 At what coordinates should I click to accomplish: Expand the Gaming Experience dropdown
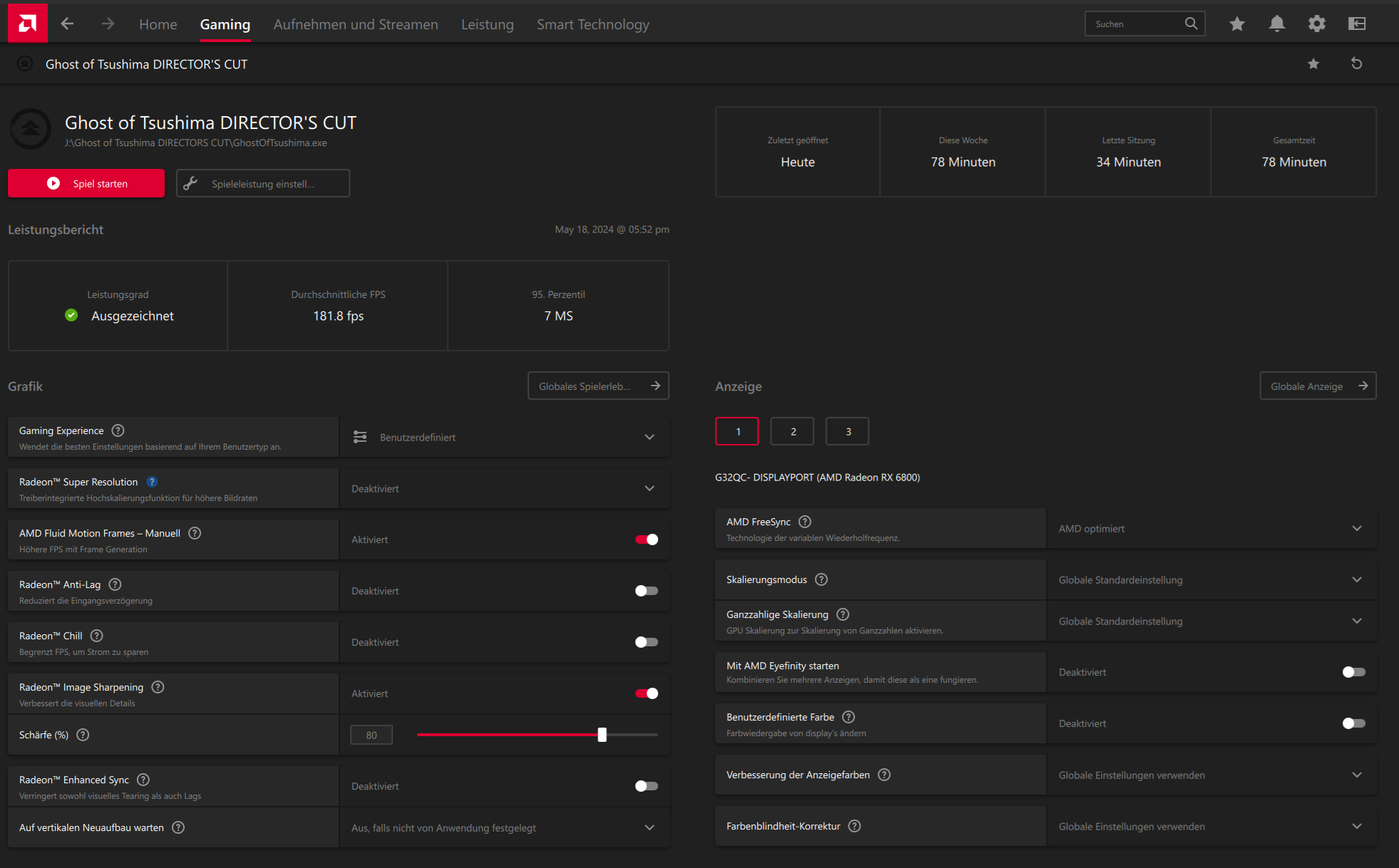(649, 437)
